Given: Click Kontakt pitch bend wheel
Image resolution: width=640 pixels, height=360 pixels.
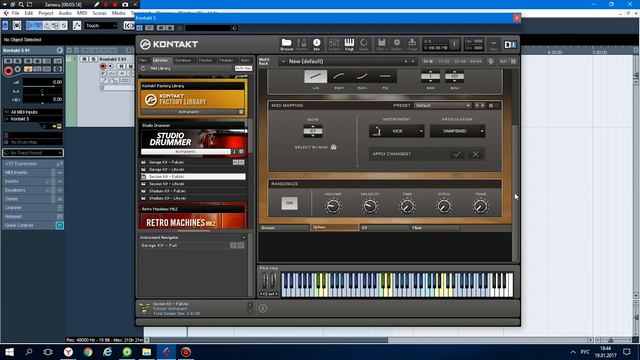Looking at the screenshot, I should pos(264,281).
